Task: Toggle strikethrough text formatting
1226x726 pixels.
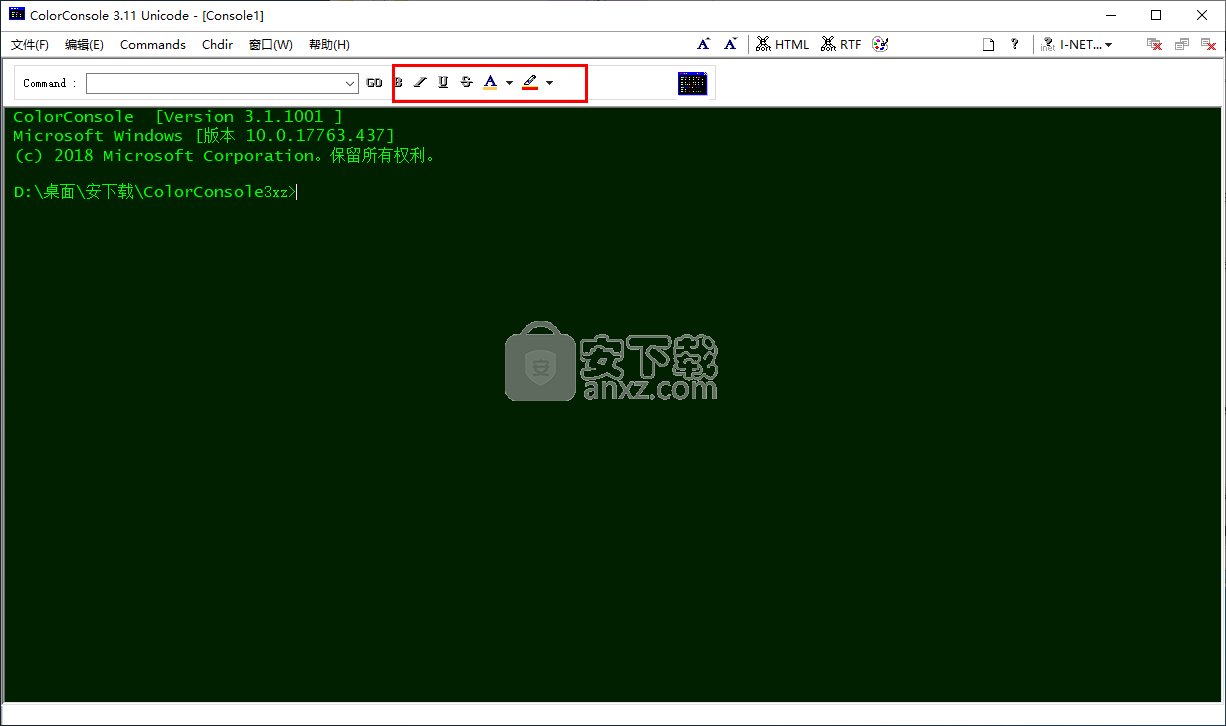Action: click(x=466, y=82)
